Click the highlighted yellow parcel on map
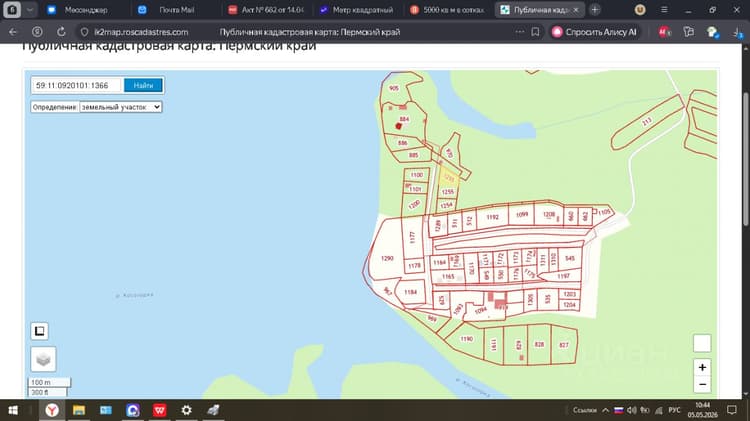 [x=449, y=178]
